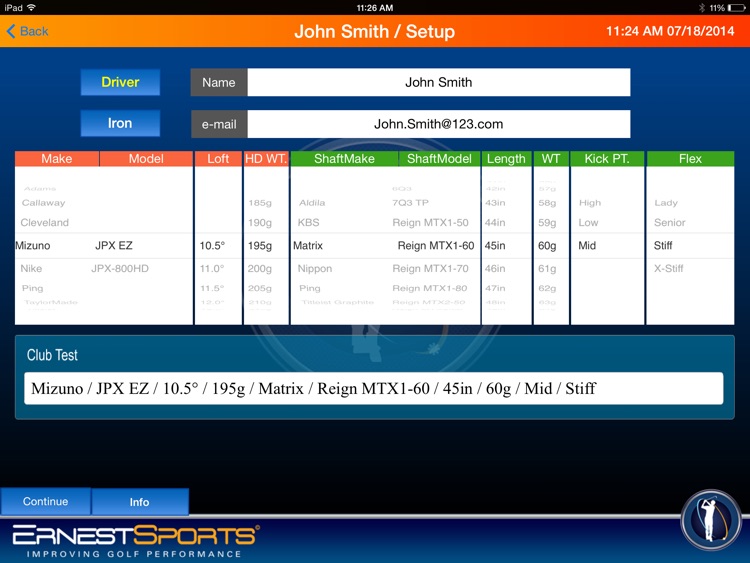Tap the WT column header

[551, 159]
